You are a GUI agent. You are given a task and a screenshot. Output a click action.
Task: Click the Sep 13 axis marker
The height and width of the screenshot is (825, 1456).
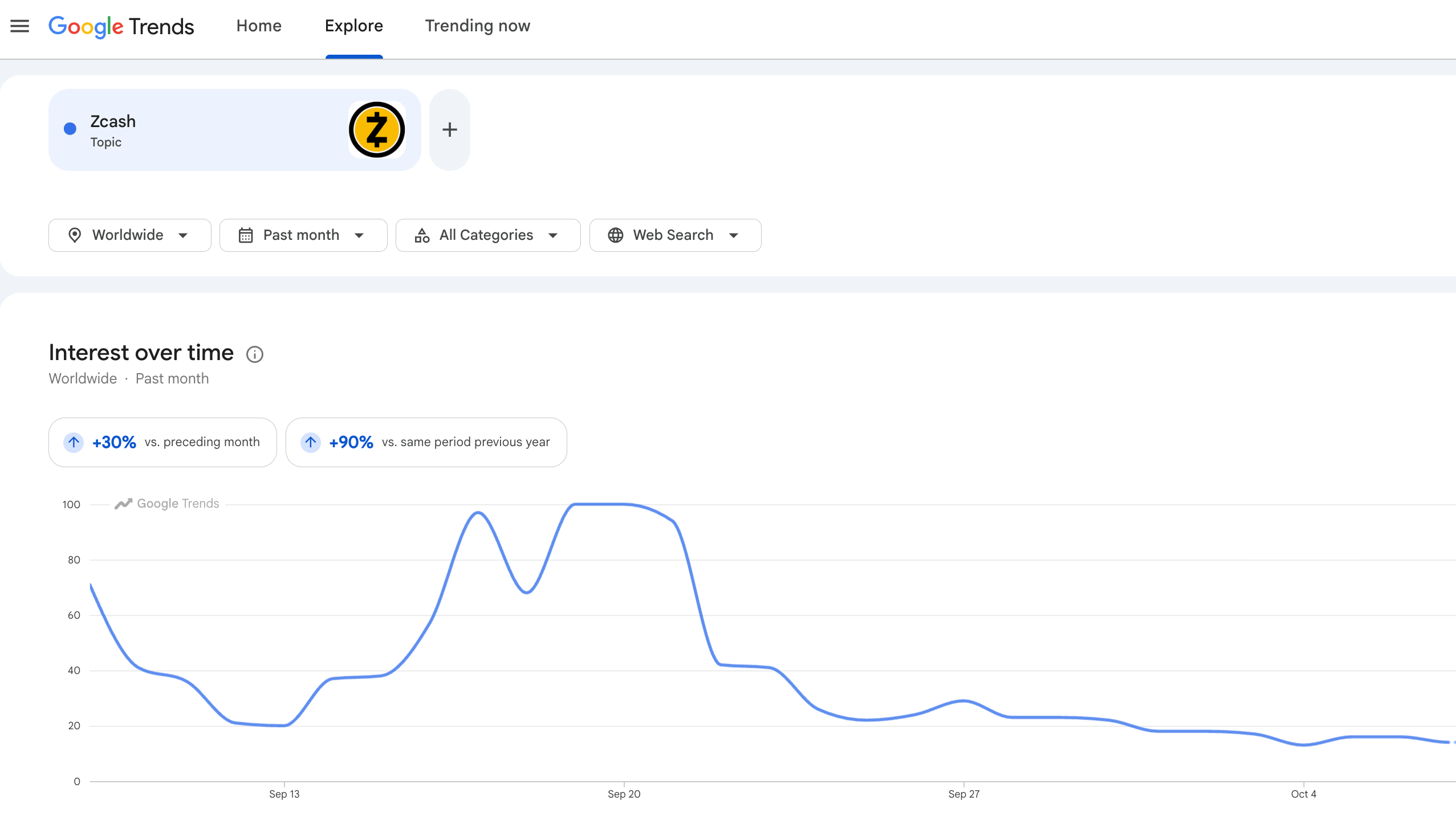point(284,794)
